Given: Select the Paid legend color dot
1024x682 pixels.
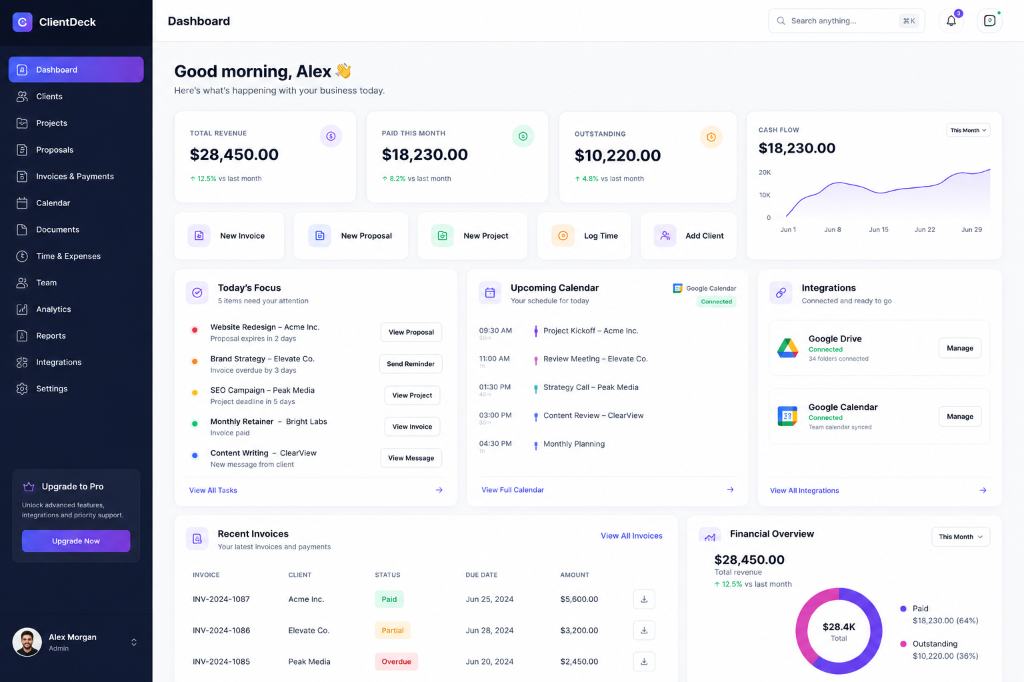Looking at the screenshot, I should click(903, 608).
